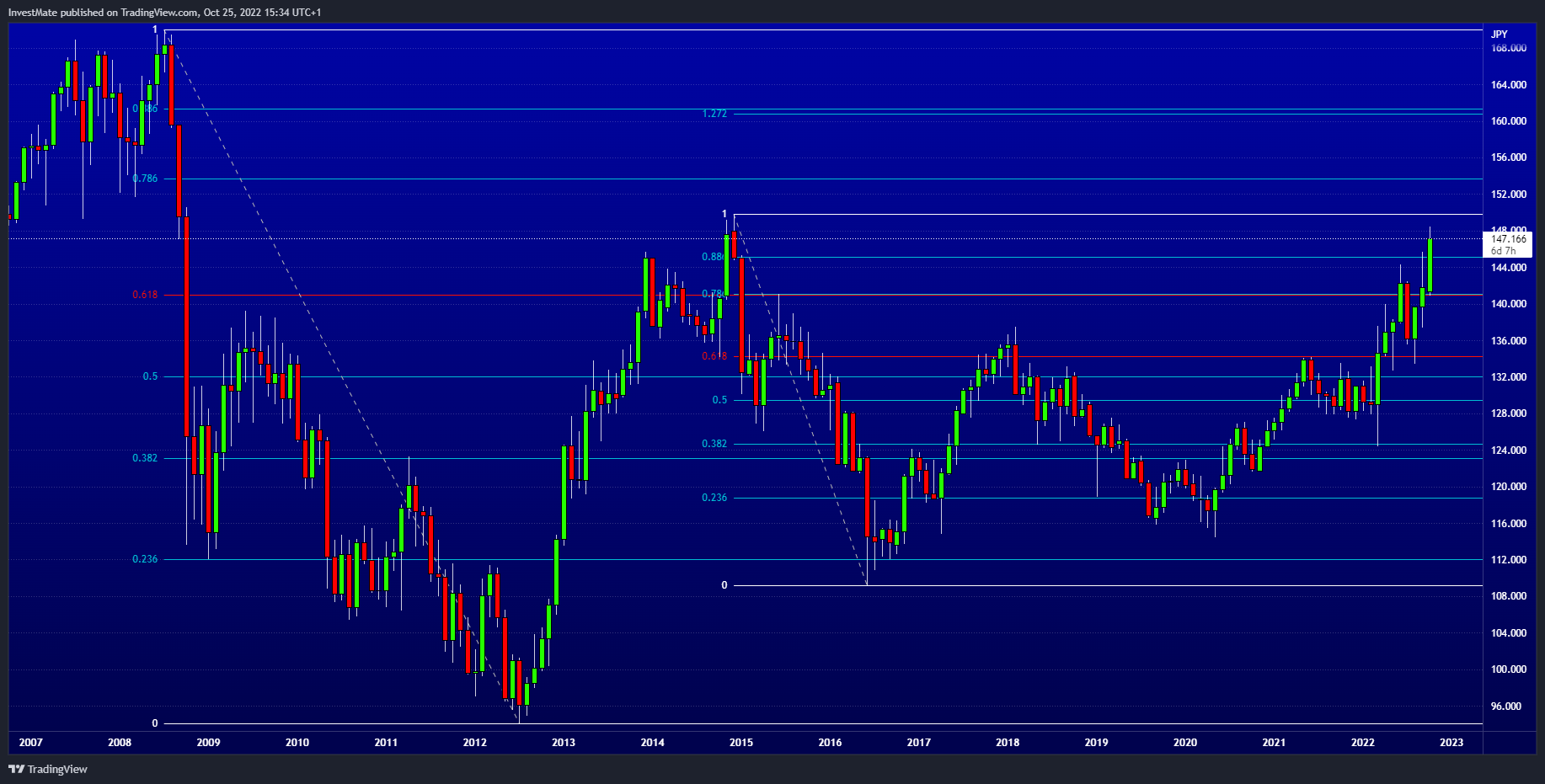Click the red 0.618 label near the 2009 candles
The image size is (1545, 784).
(145, 295)
